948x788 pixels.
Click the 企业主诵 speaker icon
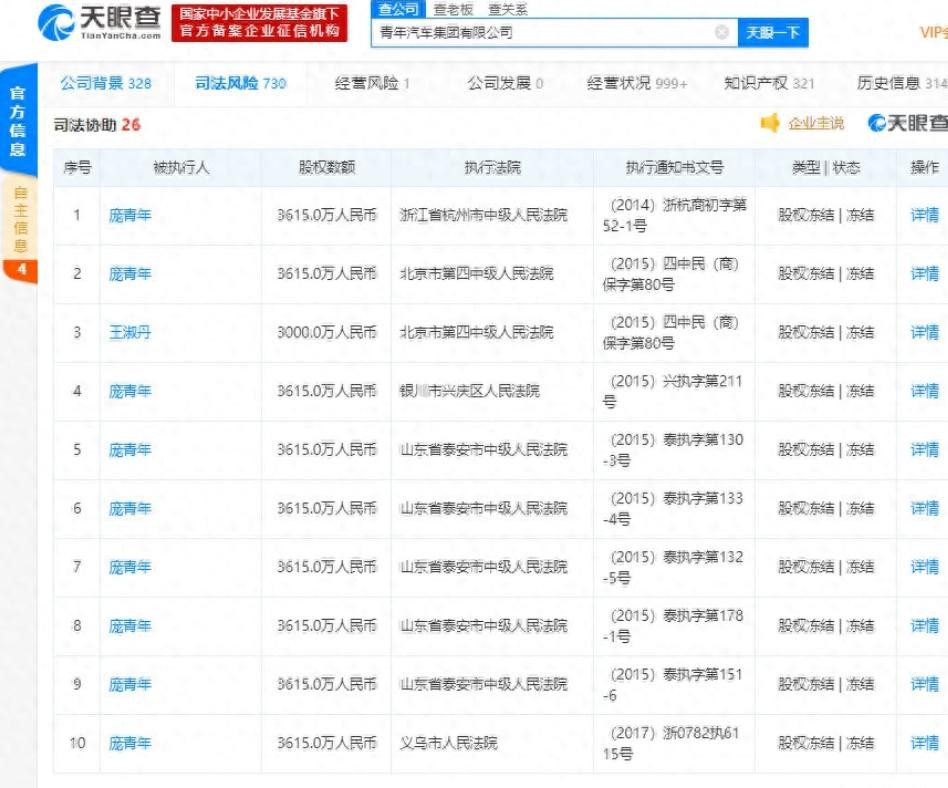769,123
